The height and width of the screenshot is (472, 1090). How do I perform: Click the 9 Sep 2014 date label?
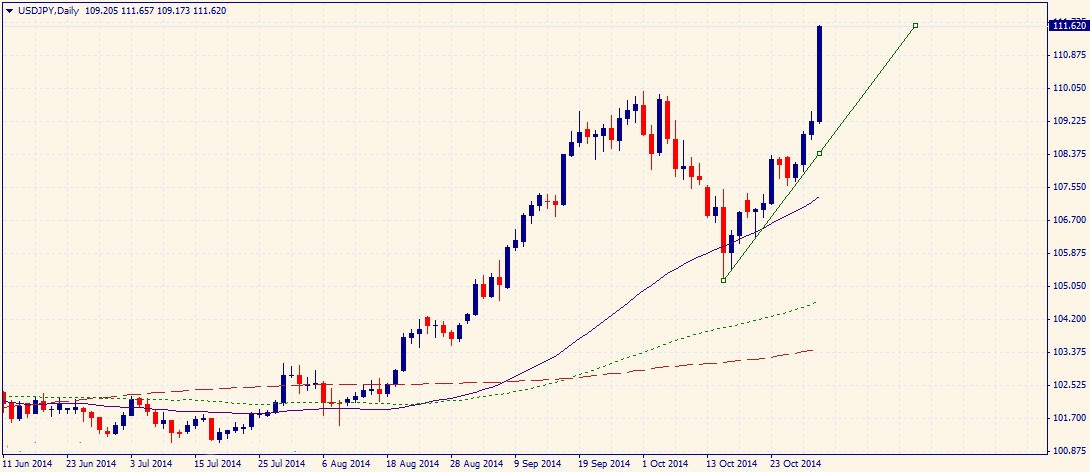[x=538, y=464]
